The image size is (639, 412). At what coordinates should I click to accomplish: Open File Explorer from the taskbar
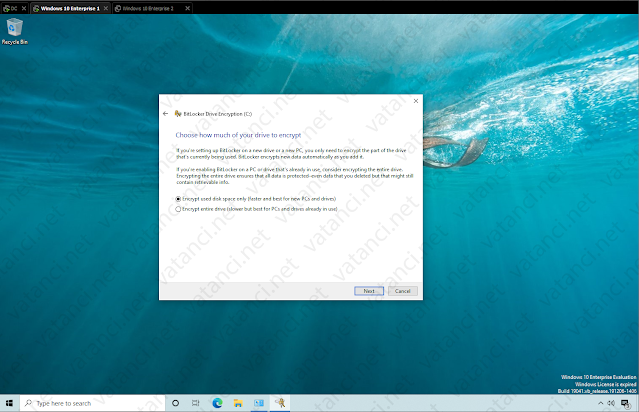pyautogui.click(x=238, y=403)
